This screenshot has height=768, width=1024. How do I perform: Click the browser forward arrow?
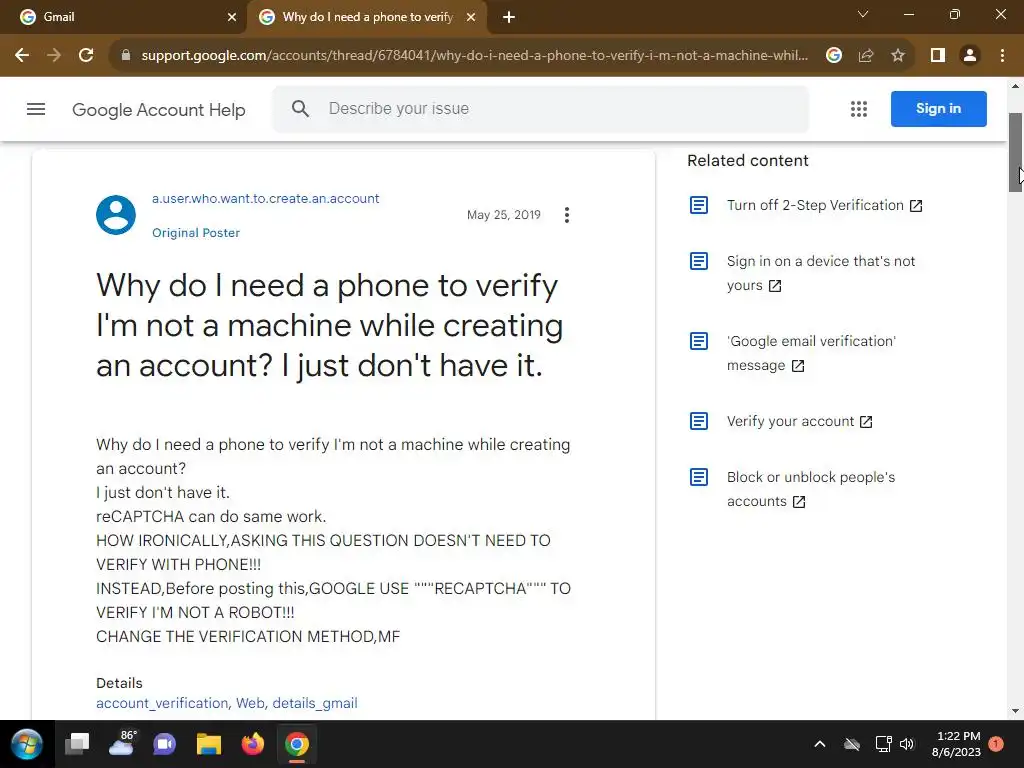[x=54, y=56]
